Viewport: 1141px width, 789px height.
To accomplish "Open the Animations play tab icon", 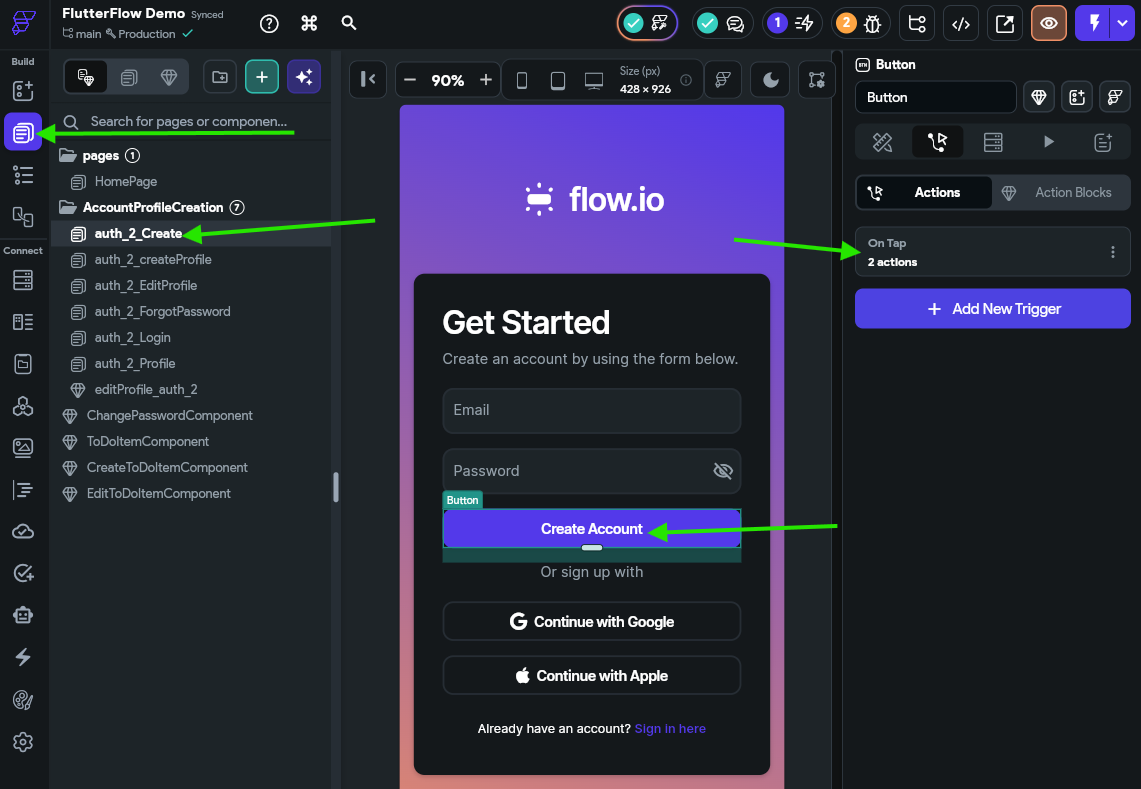I will coord(1049,142).
